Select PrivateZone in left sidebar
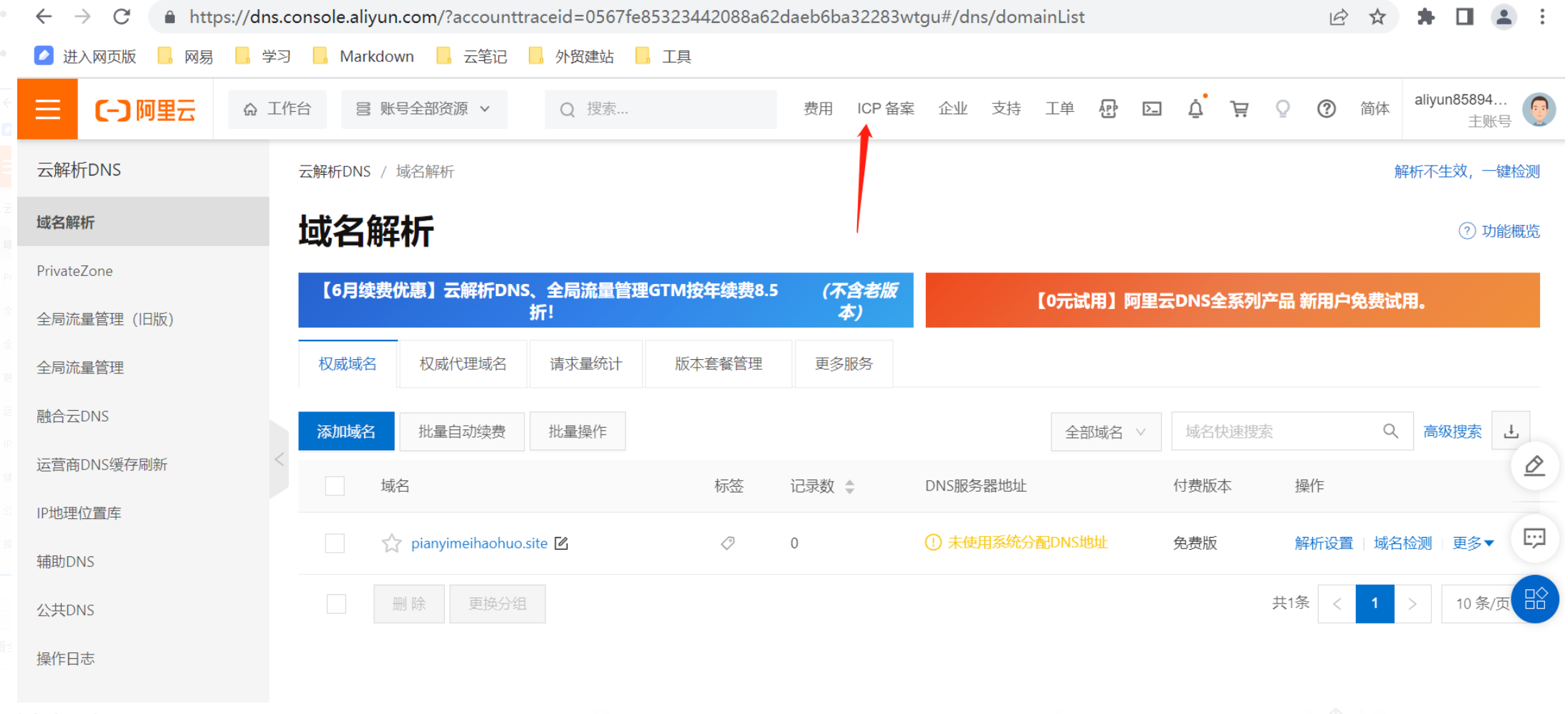1568x714 pixels. pyautogui.click(x=75, y=271)
